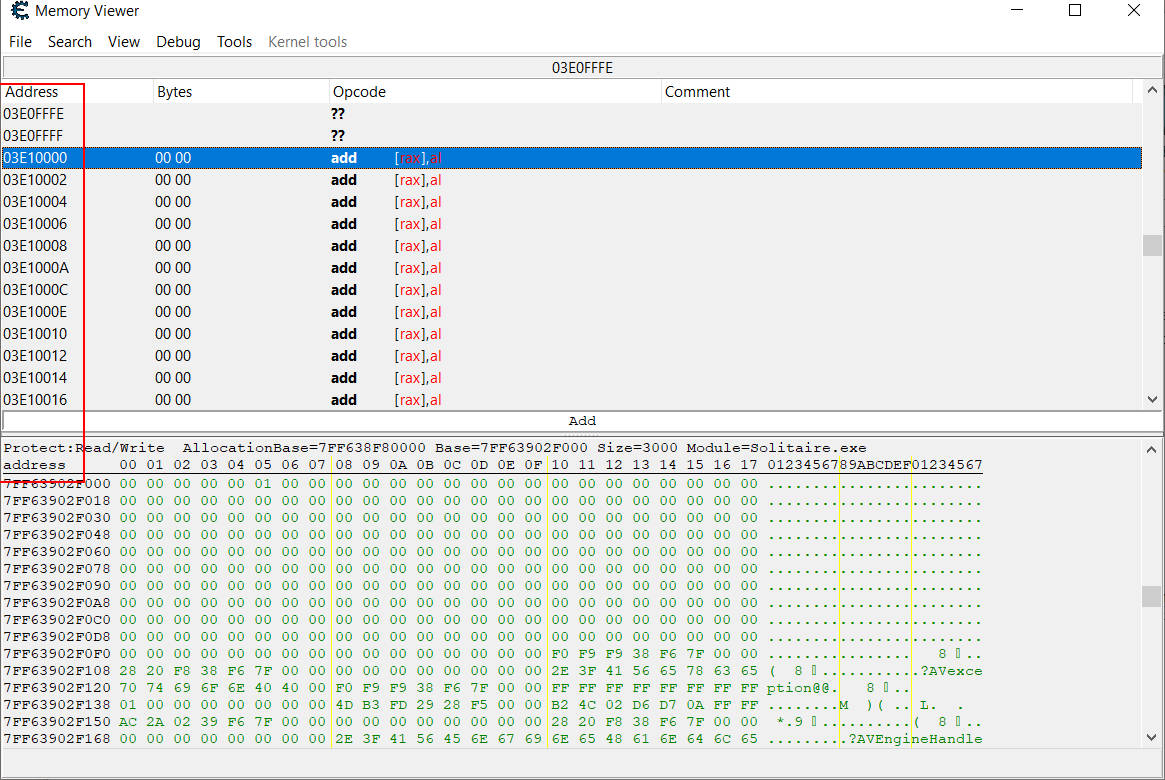Open the Debug menu
The height and width of the screenshot is (780, 1165).
[x=178, y=42]
